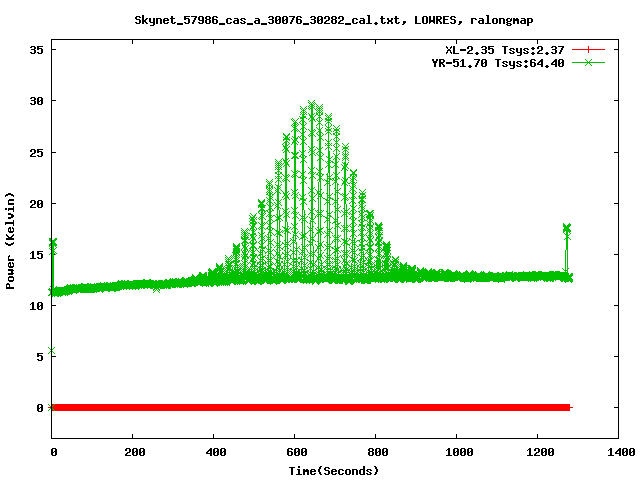Click x-axis tick label '600'
The width and height of the screenshot is (640, 480).
(297, 452)
